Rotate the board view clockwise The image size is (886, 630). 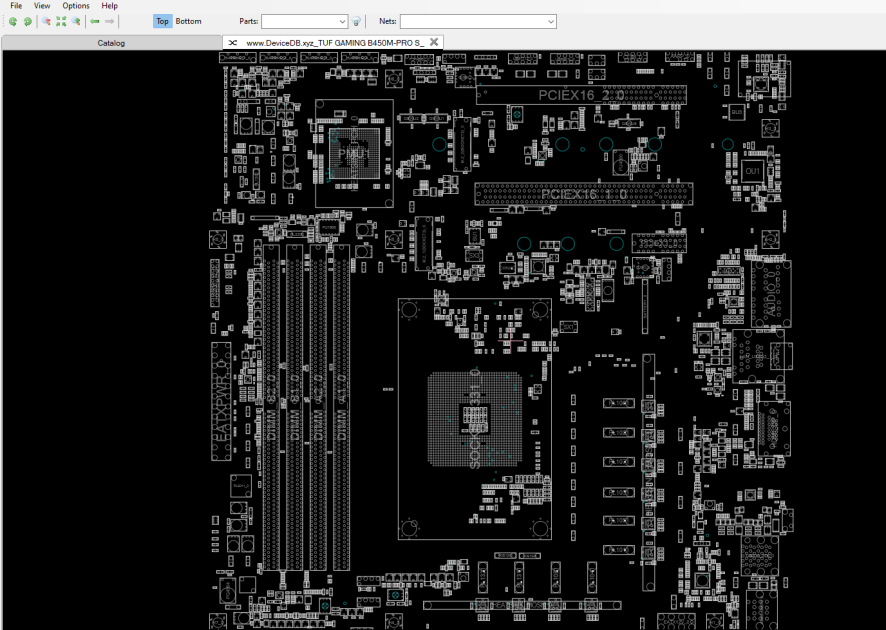click(27, 21)
